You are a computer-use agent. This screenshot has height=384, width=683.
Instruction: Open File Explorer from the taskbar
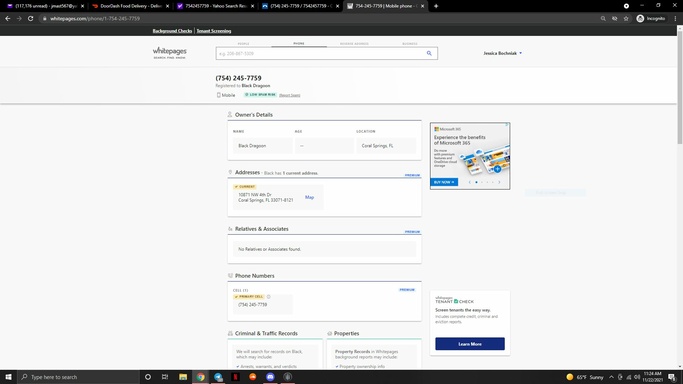click(183, 377)
